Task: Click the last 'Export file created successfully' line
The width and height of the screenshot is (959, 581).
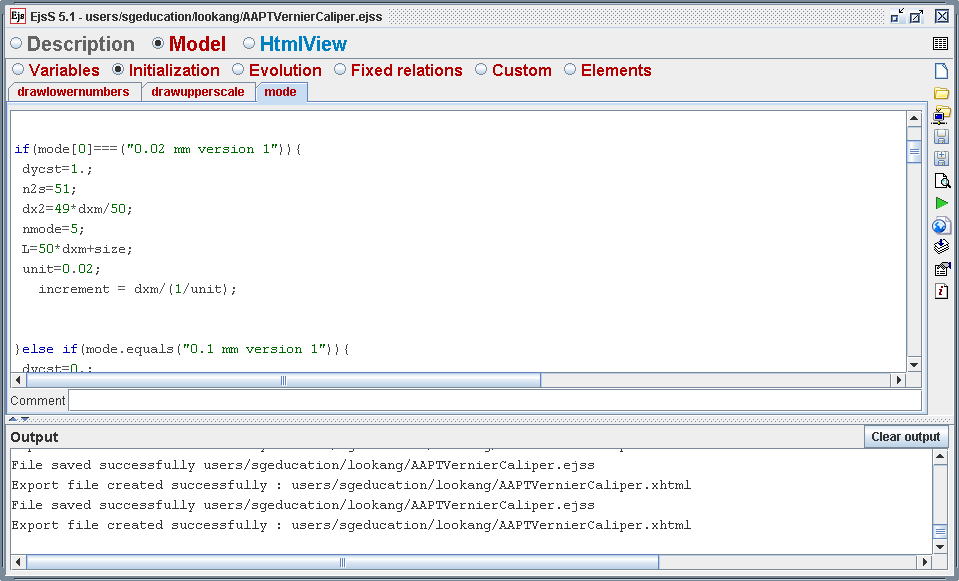Action: coord(351,525)
